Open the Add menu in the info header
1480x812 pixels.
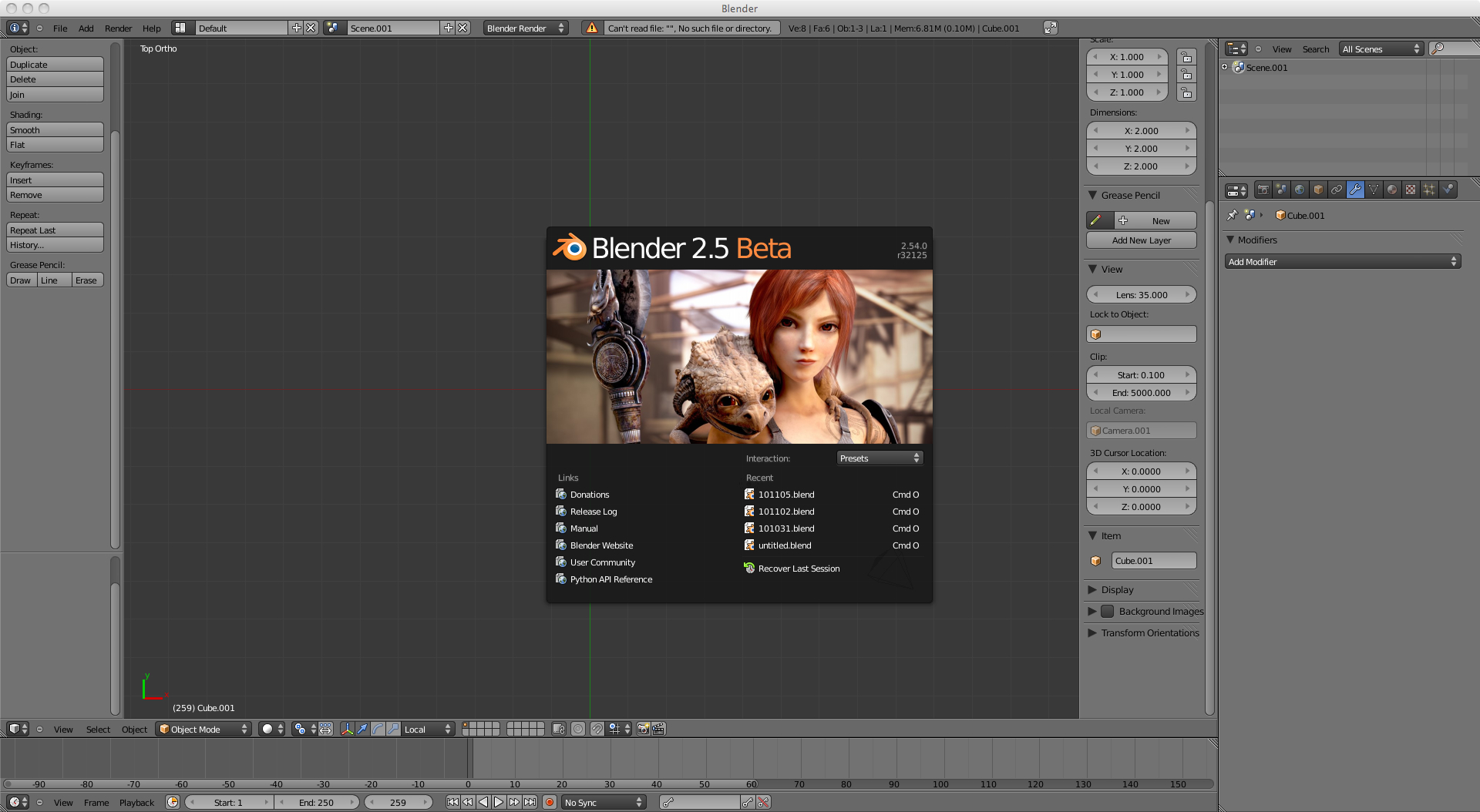click(x=86, y=28)
